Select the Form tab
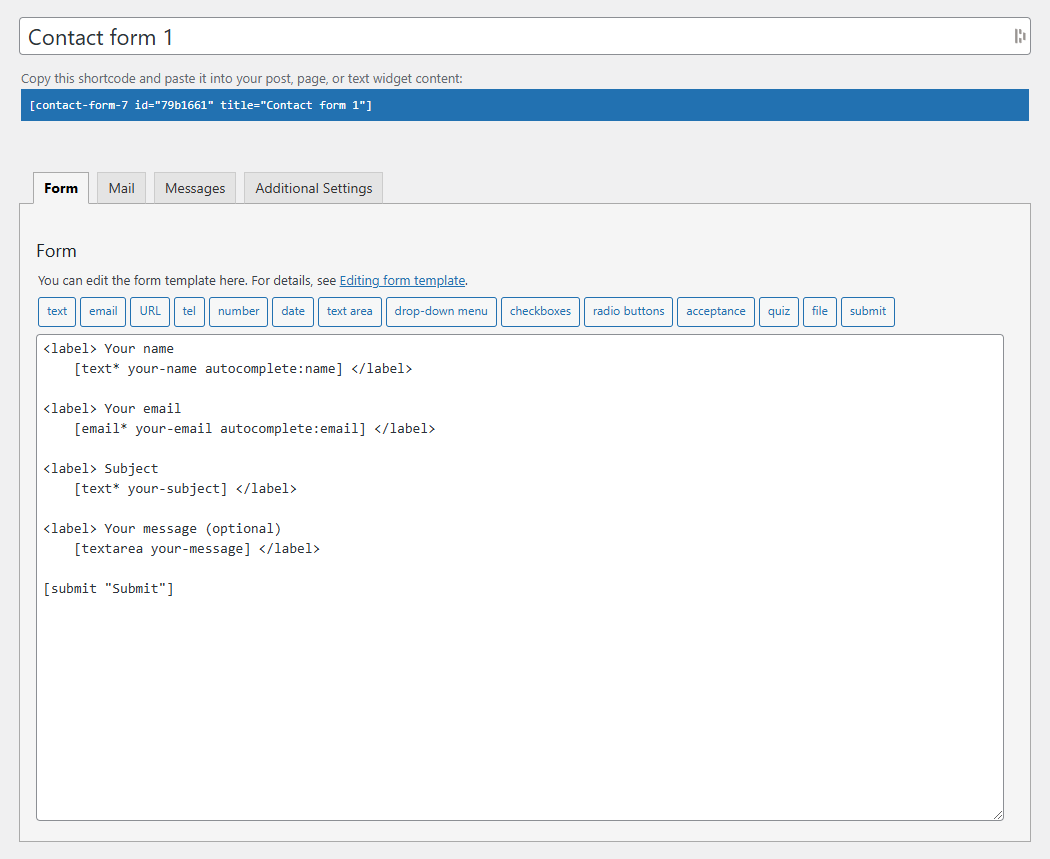 tap(60, 188)
